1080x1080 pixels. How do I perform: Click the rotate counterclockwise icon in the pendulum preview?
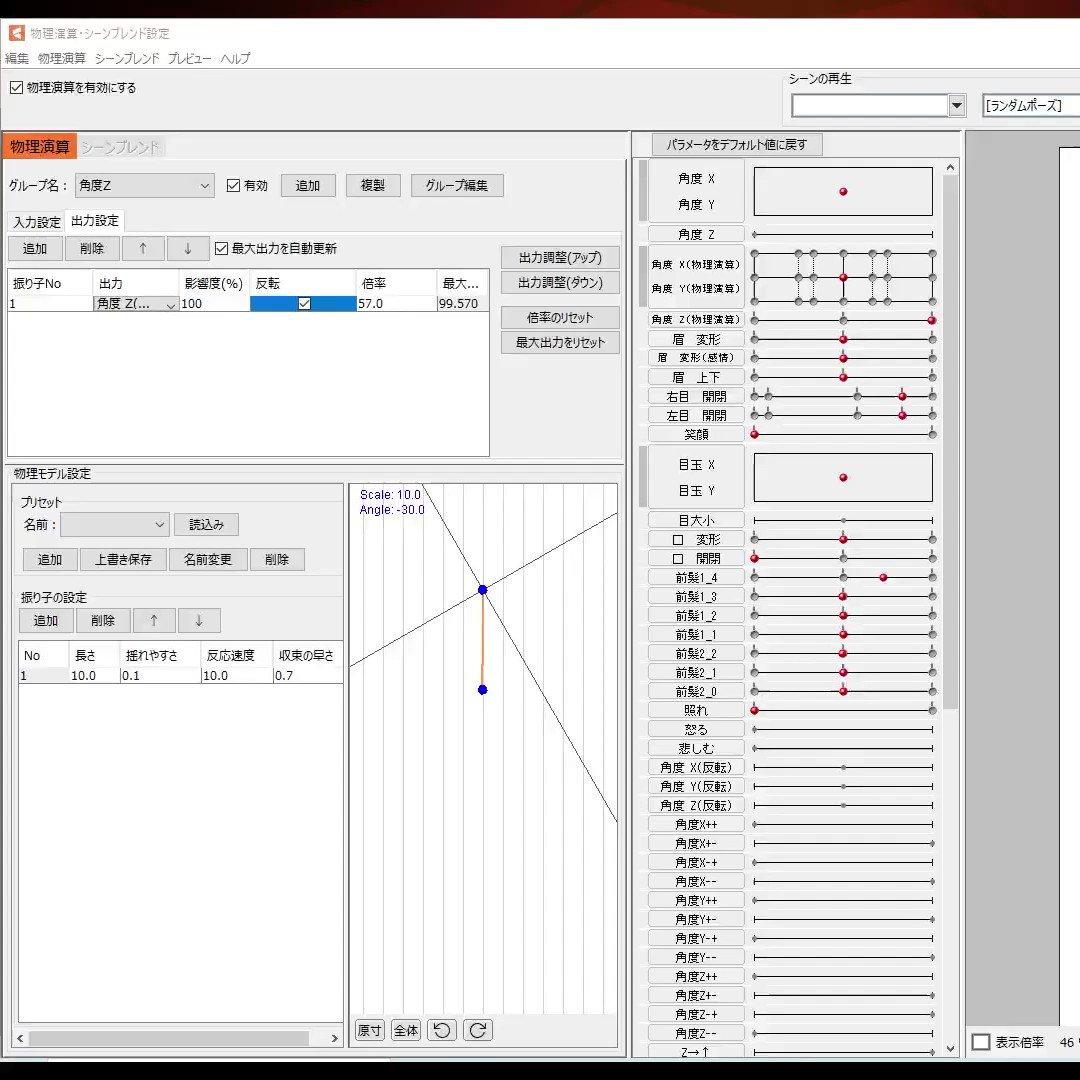coord(442,1030)
